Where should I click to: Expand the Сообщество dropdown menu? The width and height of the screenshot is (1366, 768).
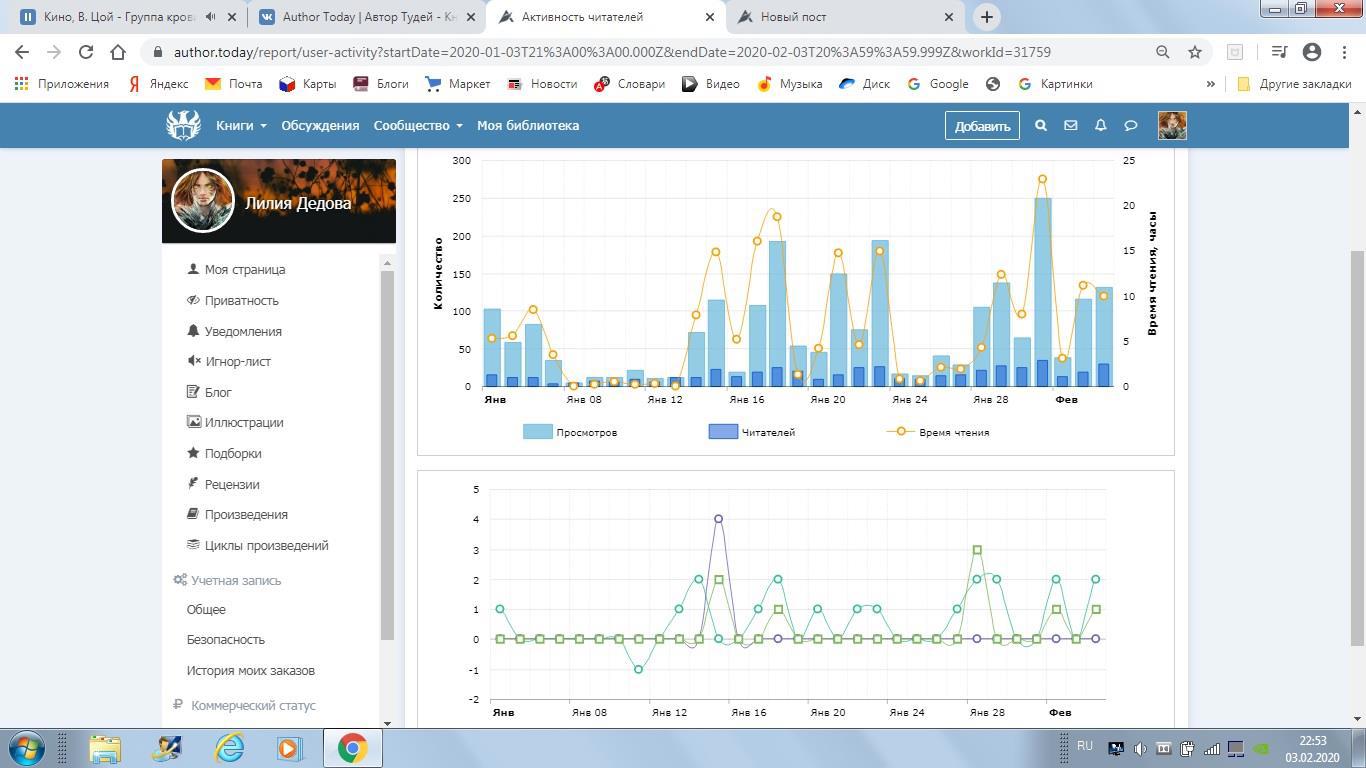(417, 126)
